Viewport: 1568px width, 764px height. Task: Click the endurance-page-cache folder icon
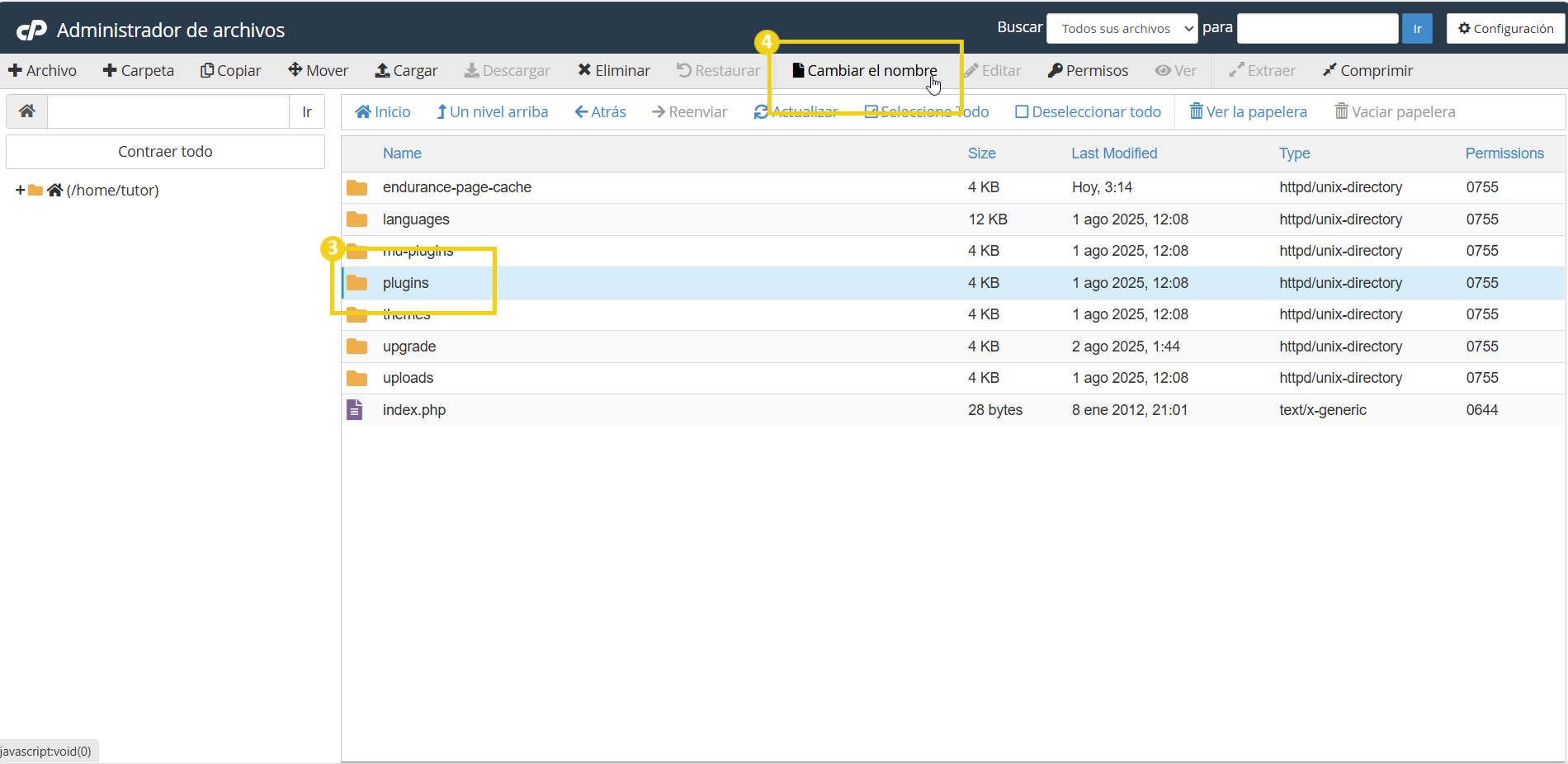357,188
